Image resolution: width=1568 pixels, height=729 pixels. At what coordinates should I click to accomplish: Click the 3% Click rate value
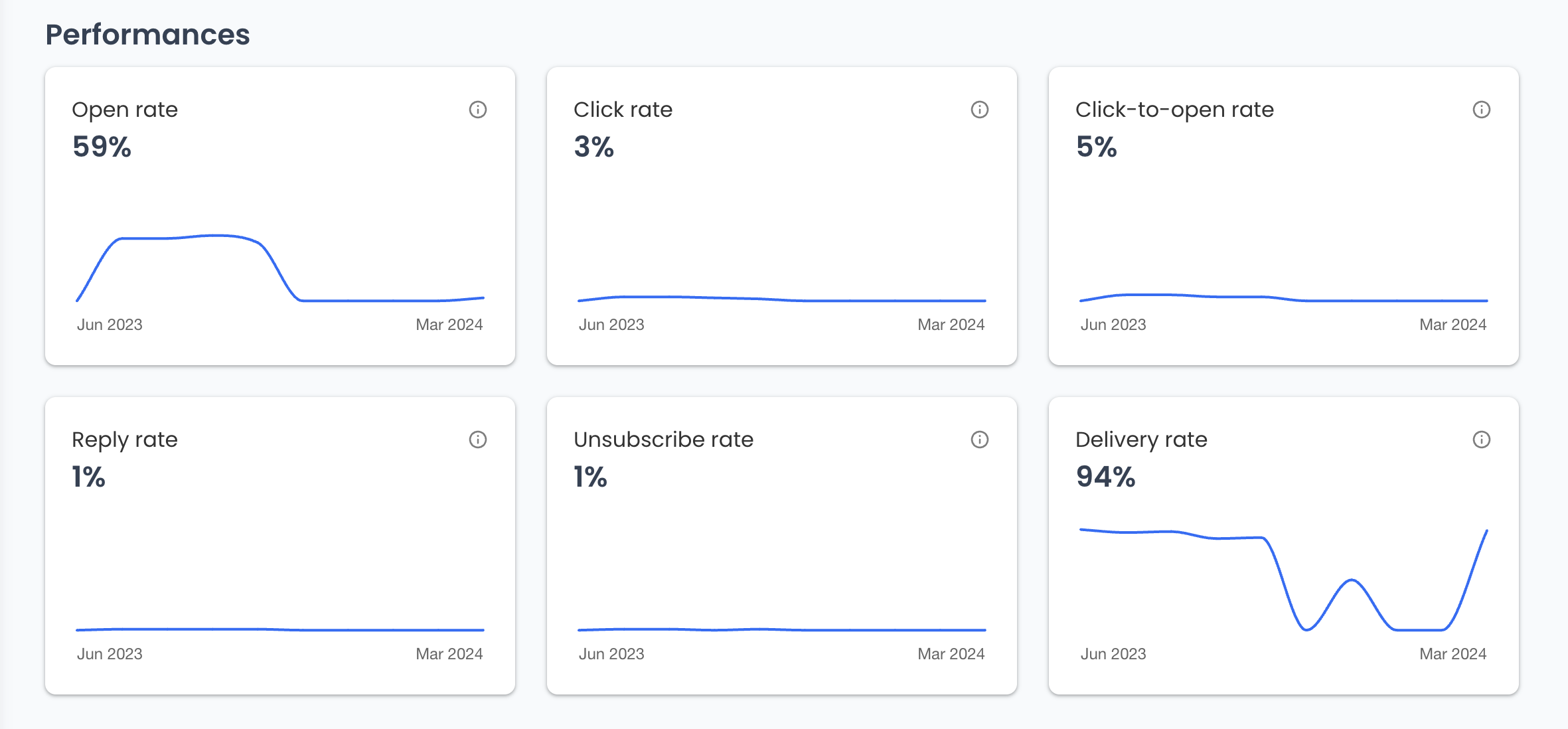(x=593, y=147)
